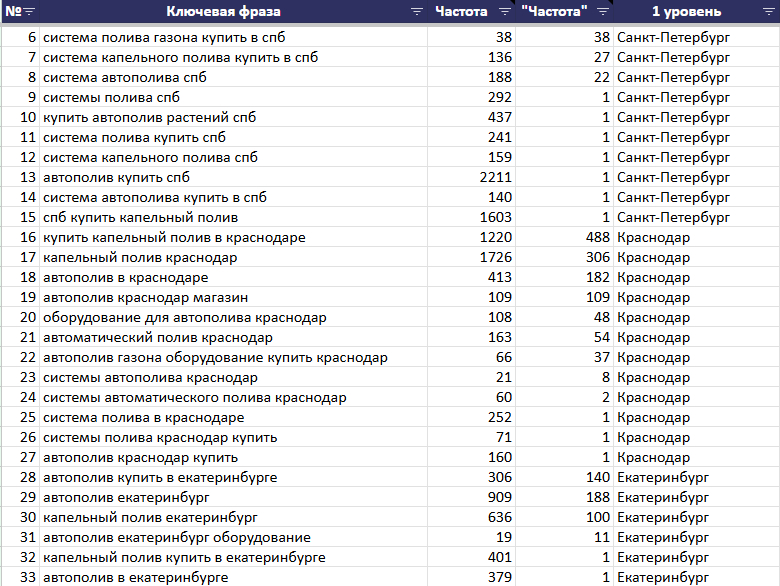Open filter icon for quoted "Частота" column
The height and width of the screenshot is (586, 780).
coord(603,11)
